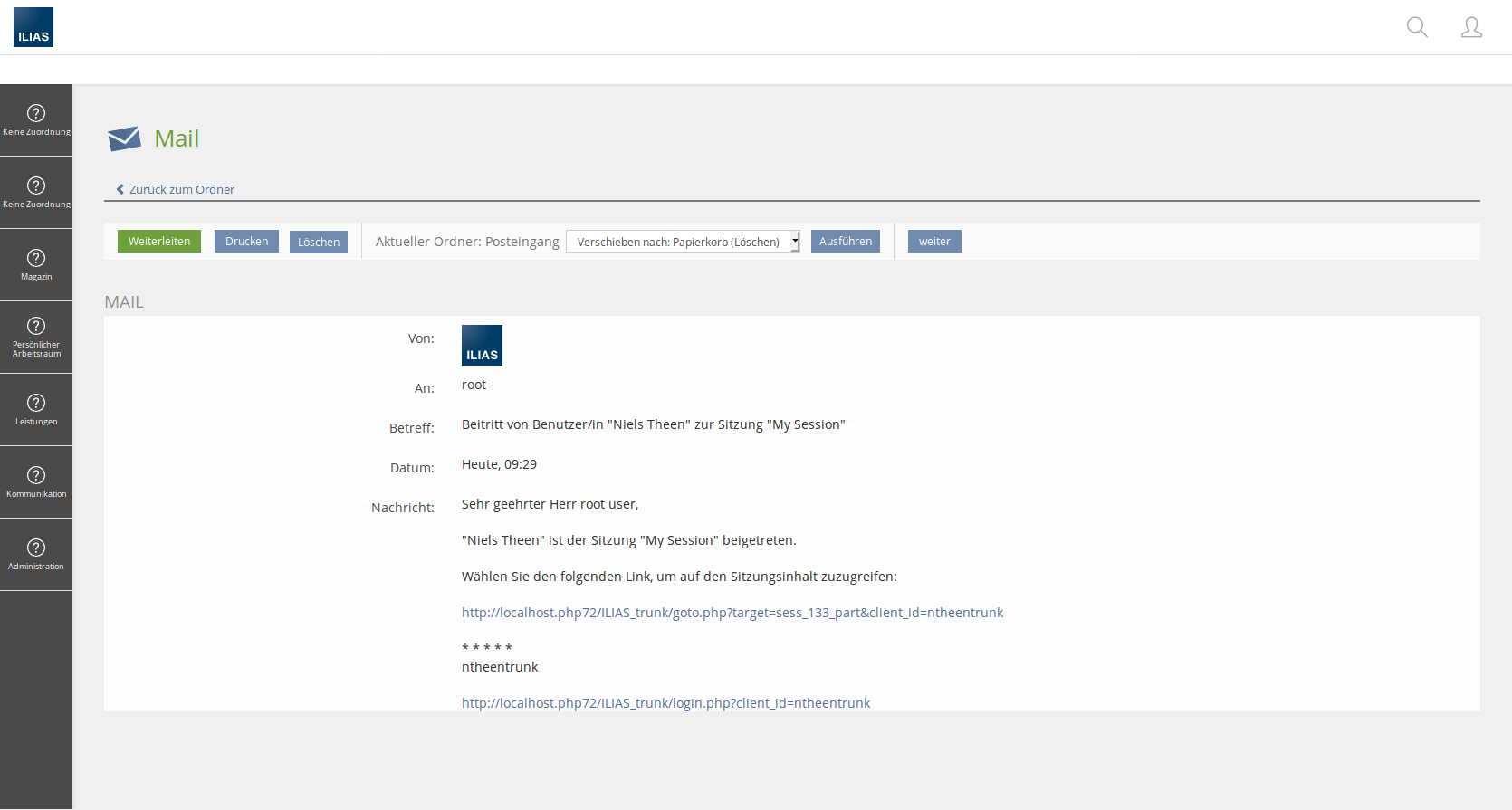Go to Administration in sidebar
The height and width of the screenshot is (810, 1512).
click(36, 554)
